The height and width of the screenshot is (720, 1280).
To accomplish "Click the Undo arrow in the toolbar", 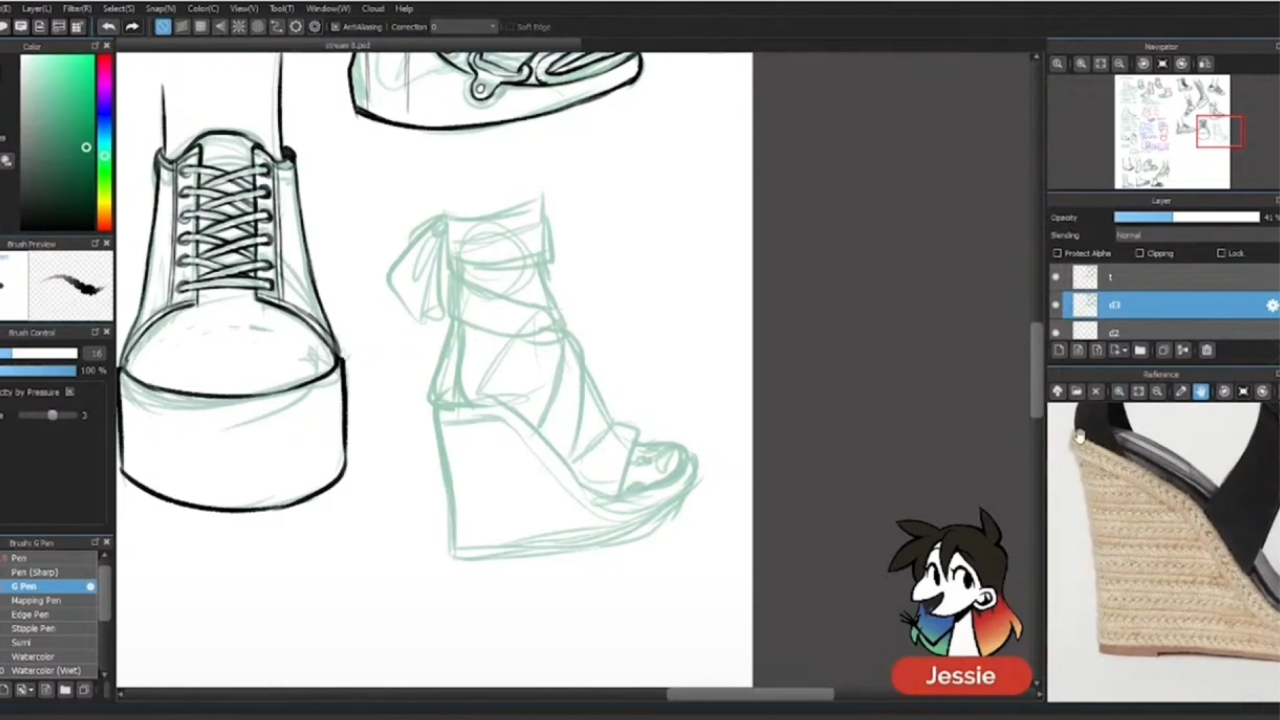I will coord(108,27).
